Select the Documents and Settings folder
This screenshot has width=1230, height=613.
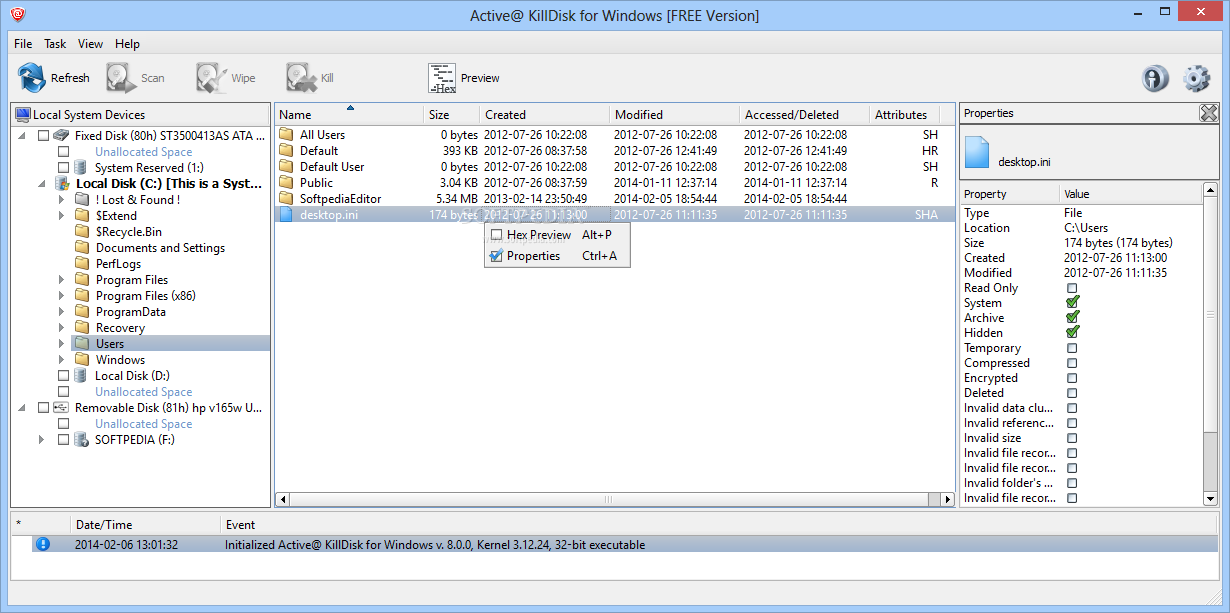pos(160,248)
